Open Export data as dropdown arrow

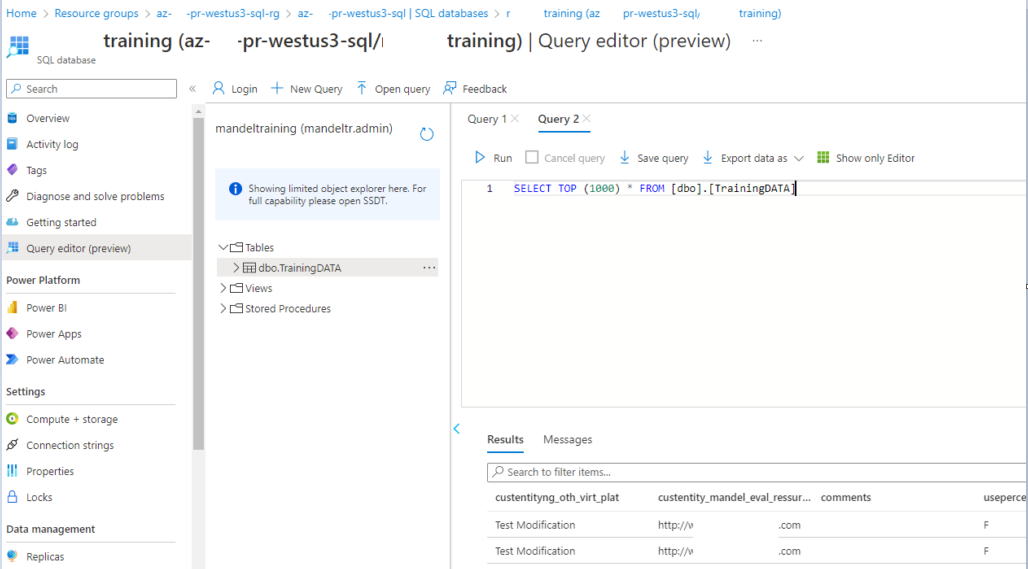[x=799, y=158]
